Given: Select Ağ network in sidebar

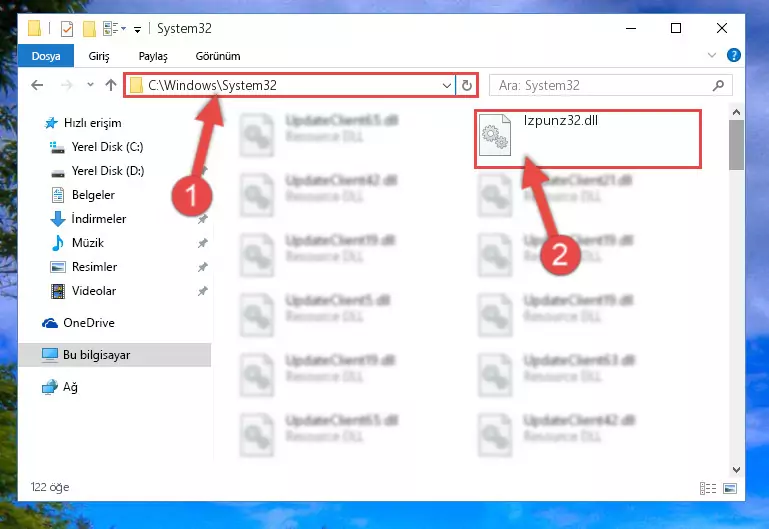Looking at the screenshot, I should (x=70, y=387).
